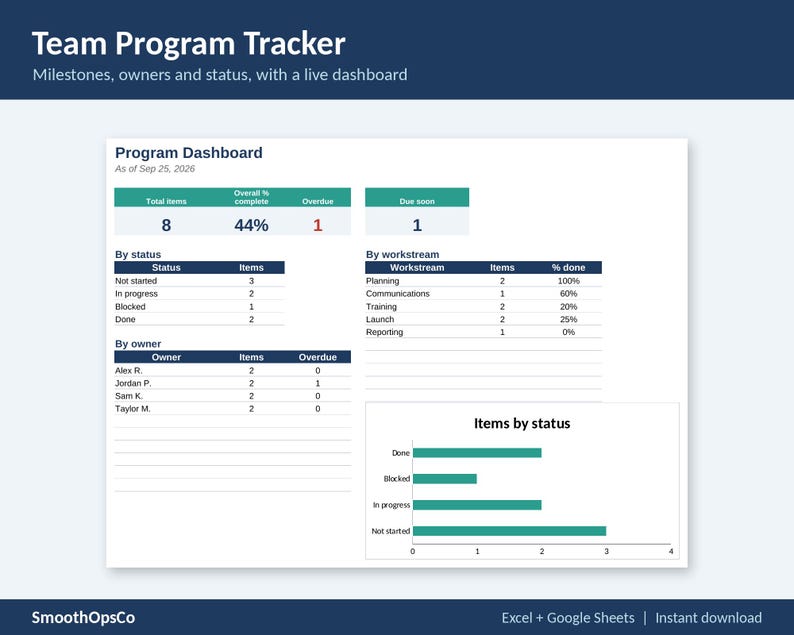Click the 25% done value for Launch
Image resolution: width=794 pixels, height=635 pixels.
pos(569,319)
